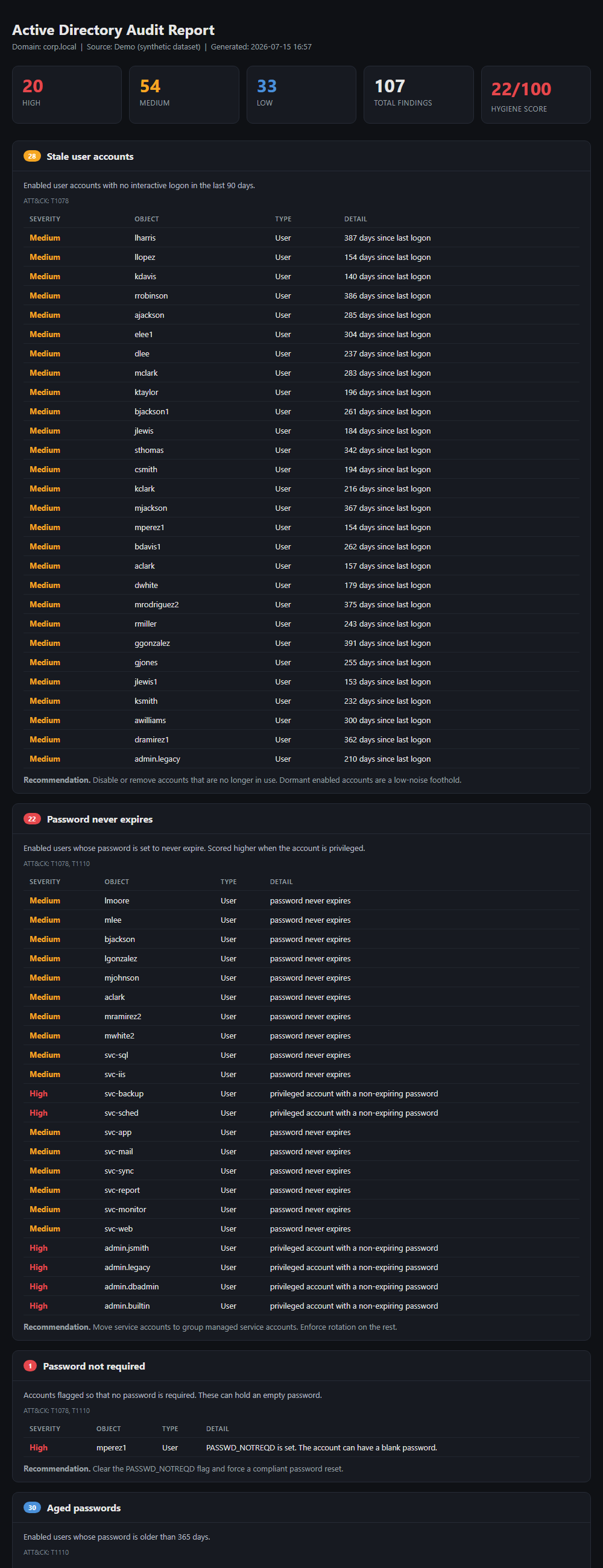Collapse the Password never expires section header
Viewport: 603px width, 1568px height.
301,820
